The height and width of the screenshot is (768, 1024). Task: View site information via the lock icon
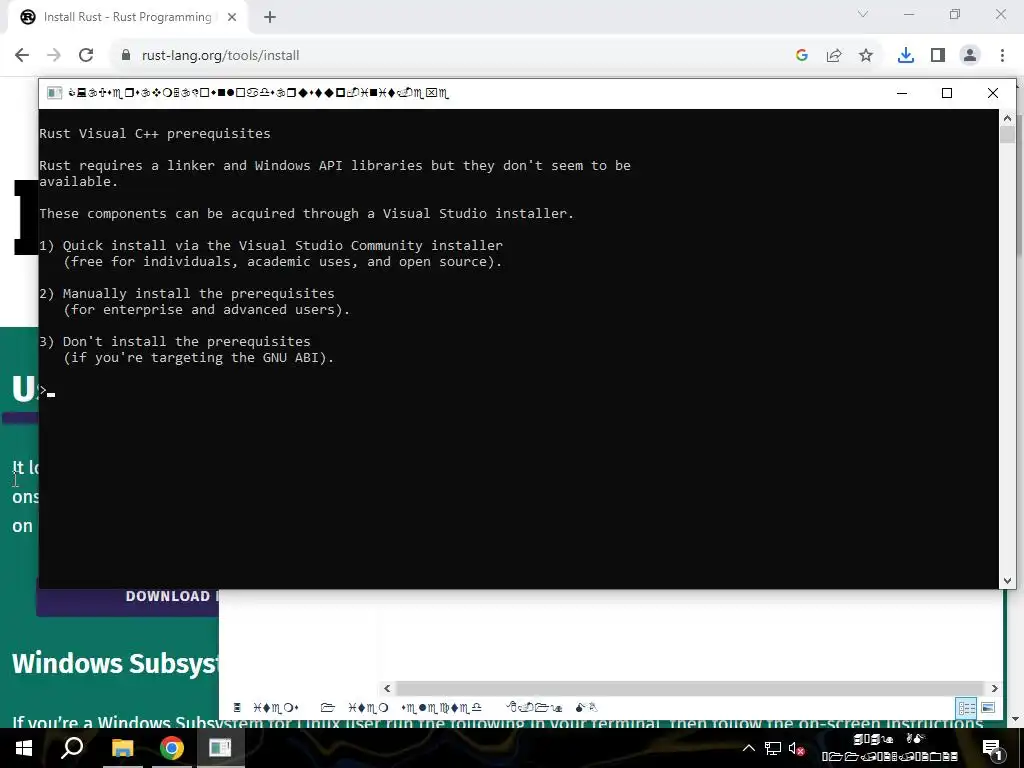click(x=126, y=56)
